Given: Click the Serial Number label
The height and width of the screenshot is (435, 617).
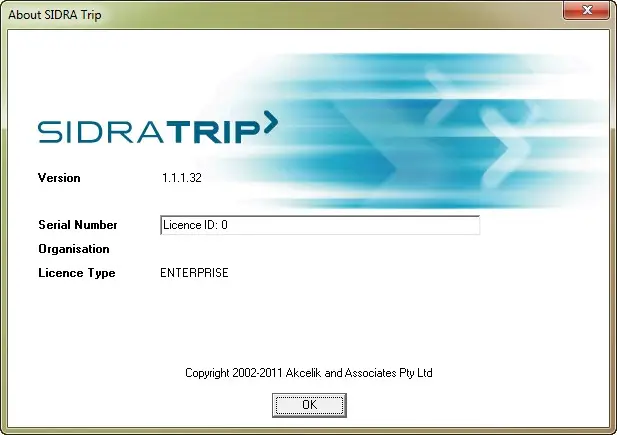Looking at the screenshot, I should pos(78,225).
